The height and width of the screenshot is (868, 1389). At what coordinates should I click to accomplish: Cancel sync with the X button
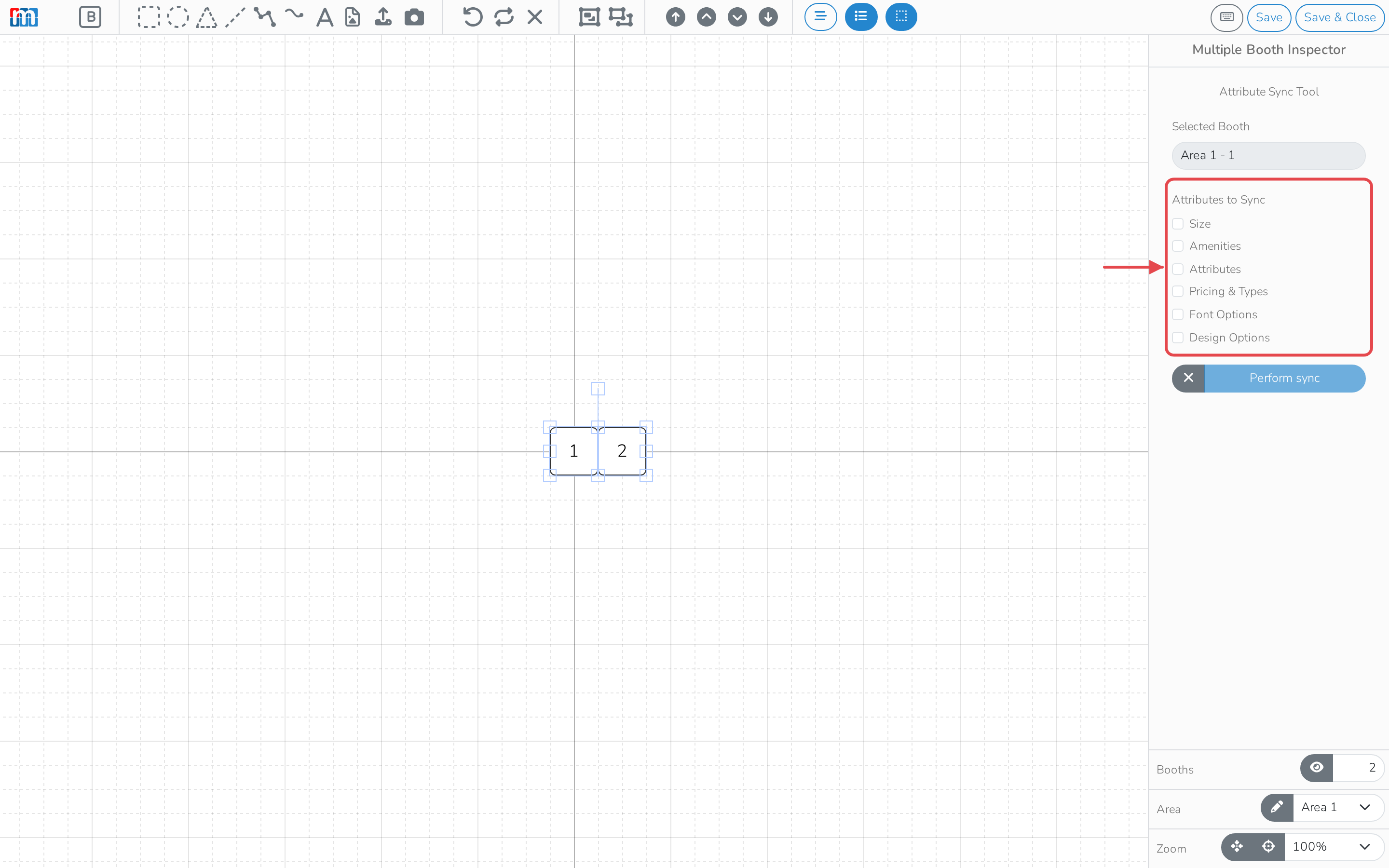coord(1188,379)
